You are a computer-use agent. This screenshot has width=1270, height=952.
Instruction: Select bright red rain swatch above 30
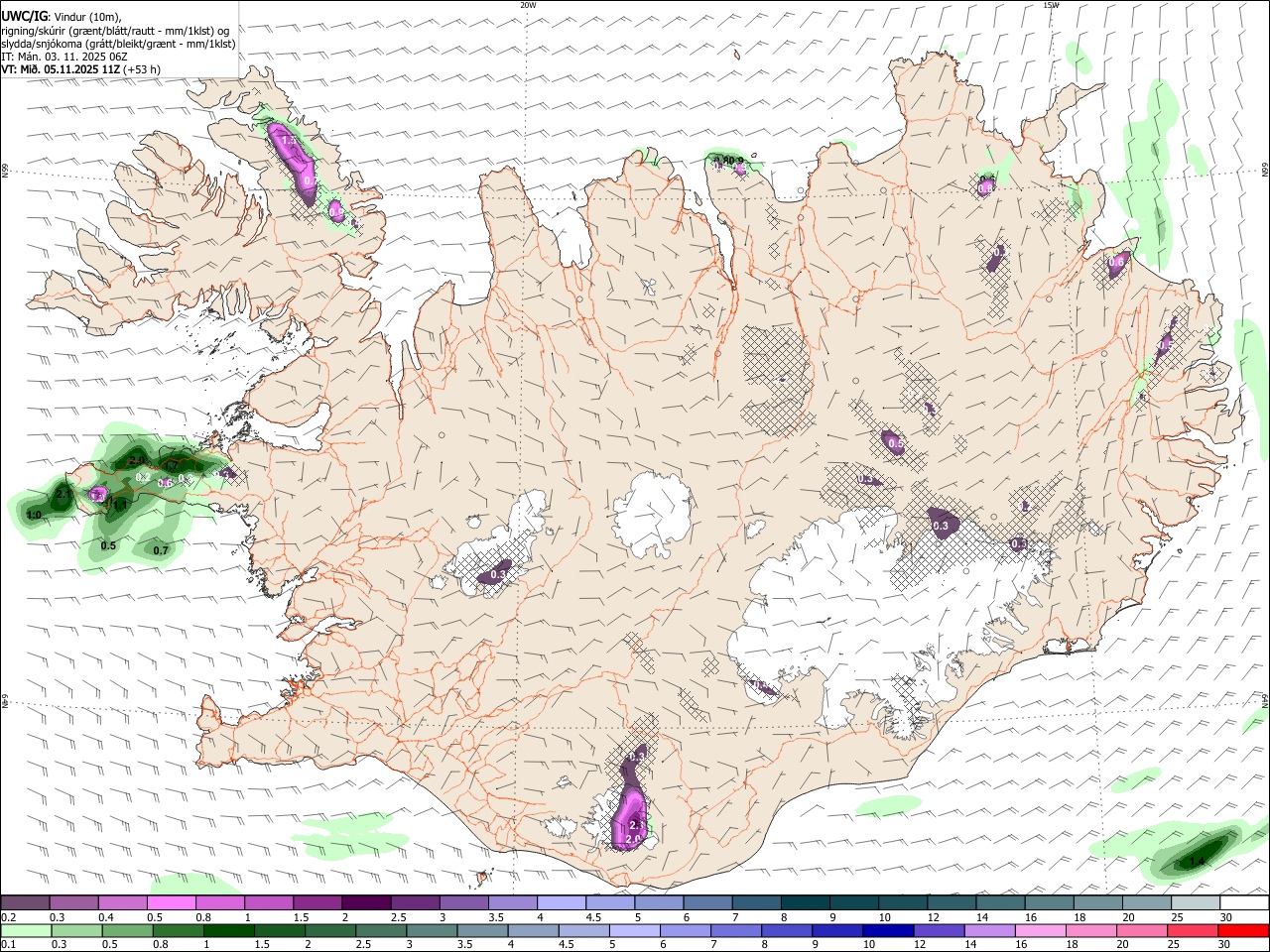[x=1243, y=930]
